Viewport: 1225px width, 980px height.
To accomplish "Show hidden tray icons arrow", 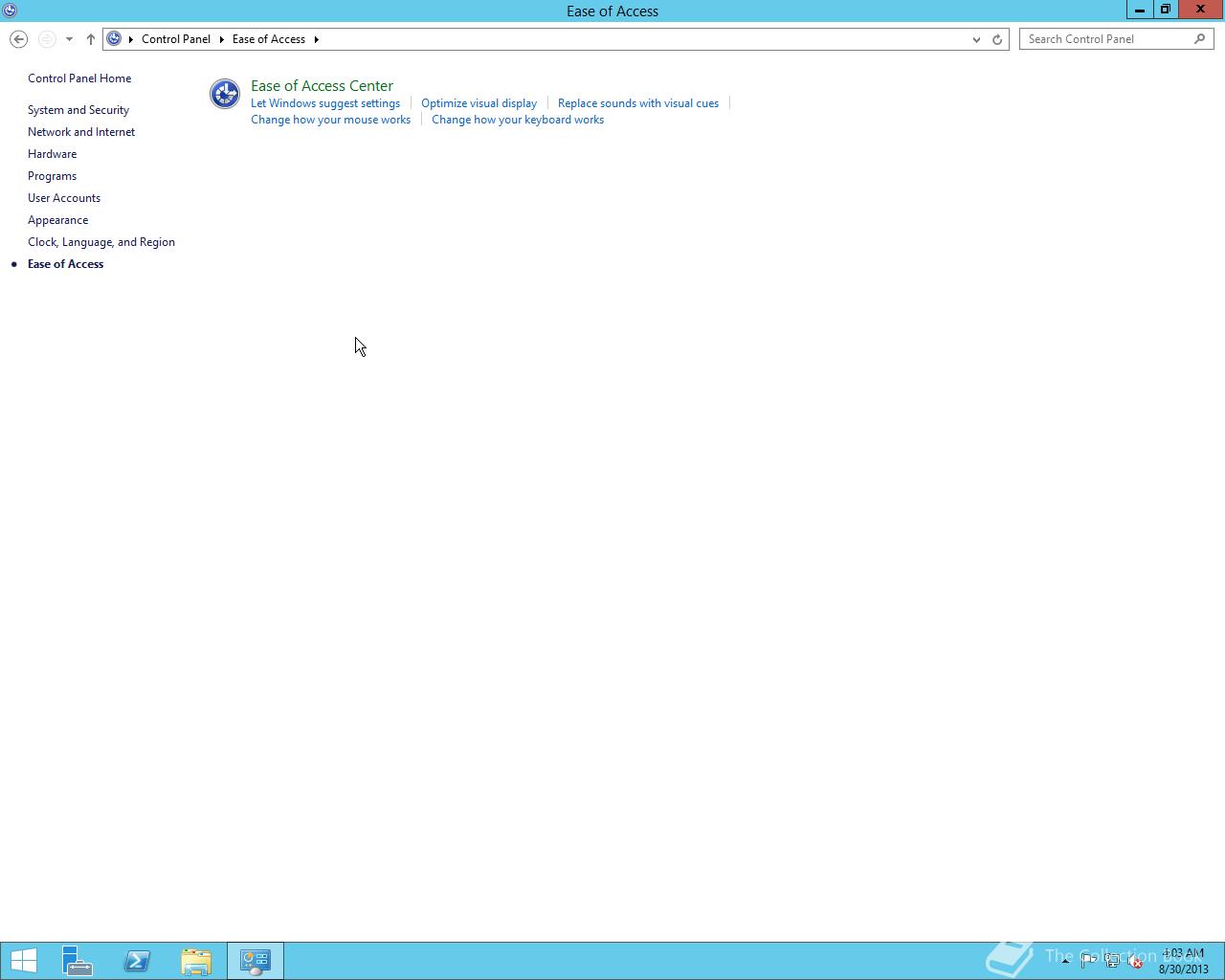I will pos(1065,961).
